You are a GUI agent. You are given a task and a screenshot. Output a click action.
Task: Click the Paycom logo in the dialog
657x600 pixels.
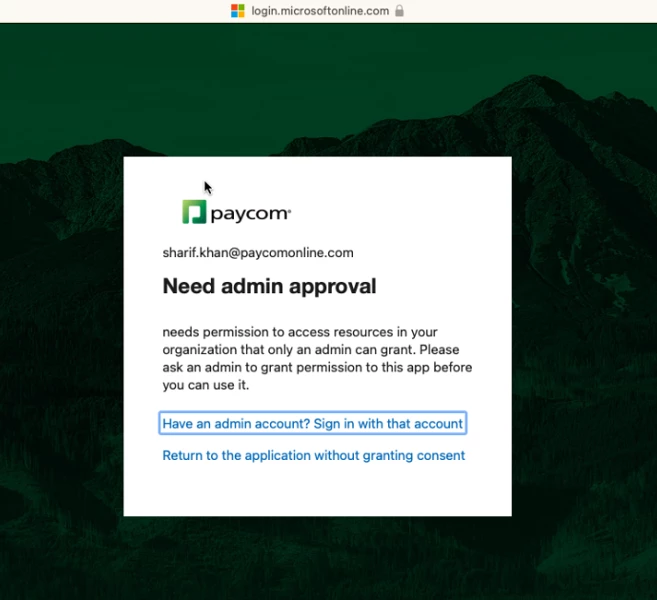point(236,212)
